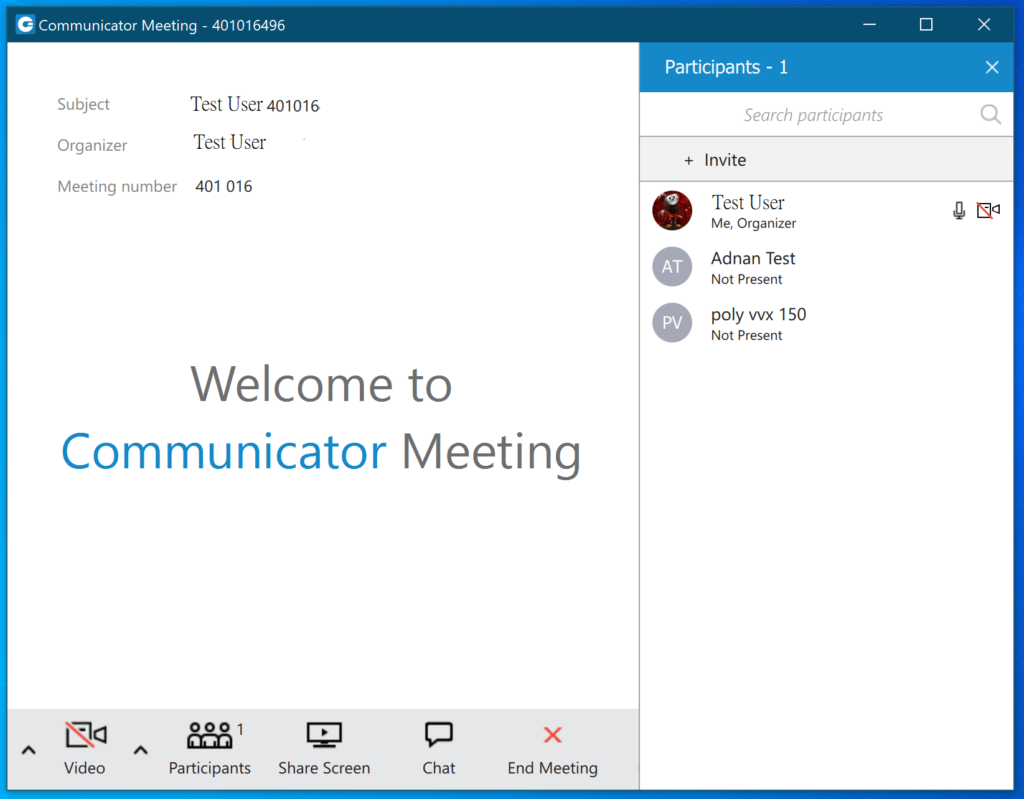Minimize the Communicator Meeting window
This screenshot has height=799, width=1024.
pyautogui.click(x=869, y=25)
